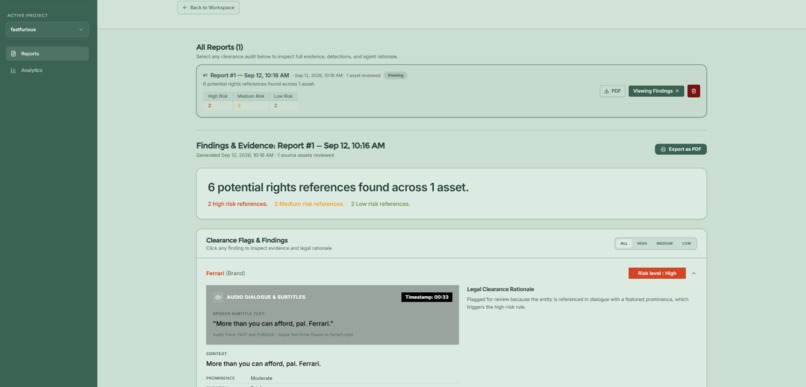Click the Viewing status badge

coord(395,75)
